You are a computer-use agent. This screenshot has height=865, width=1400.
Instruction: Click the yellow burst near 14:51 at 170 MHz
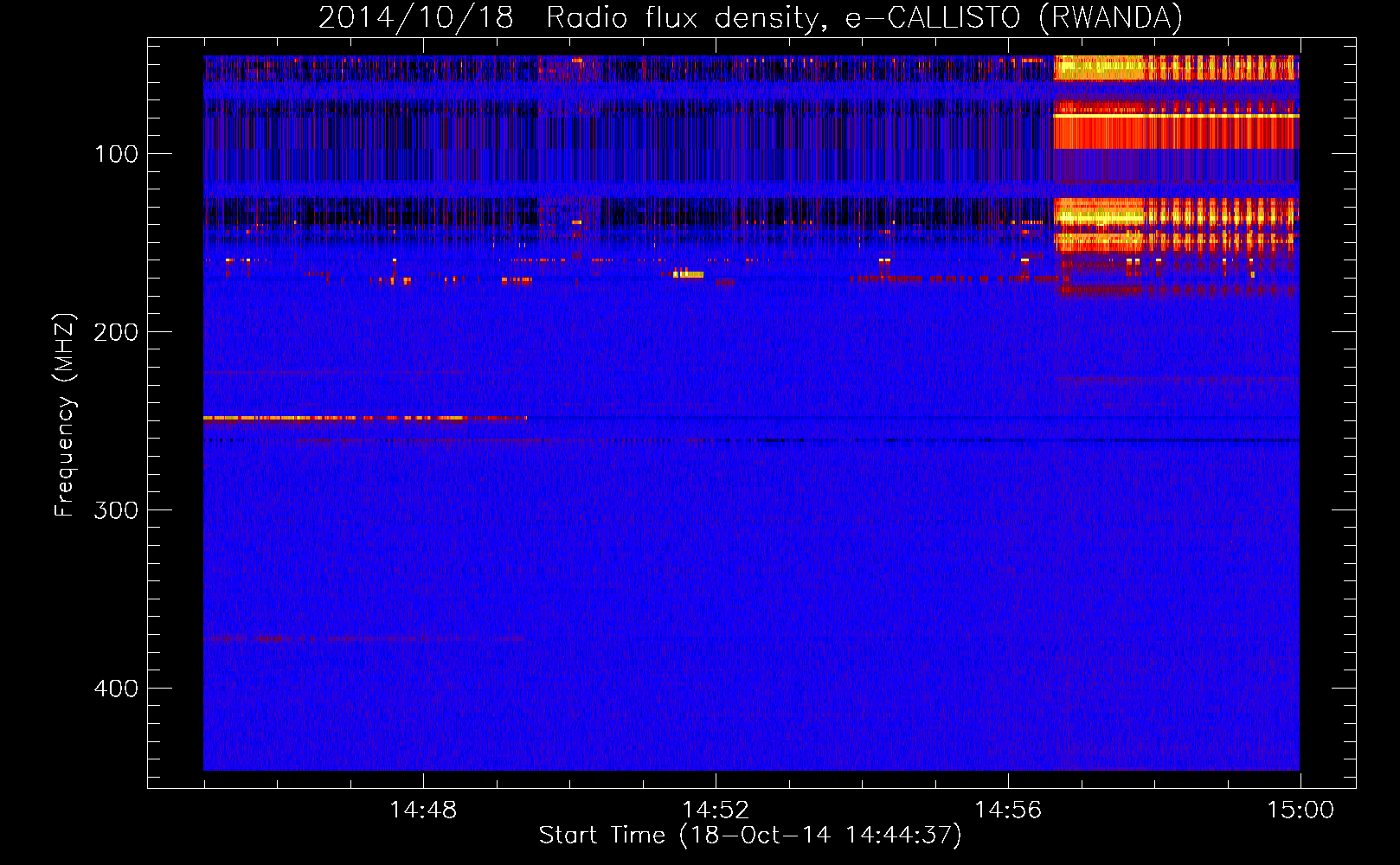[689, 274]
